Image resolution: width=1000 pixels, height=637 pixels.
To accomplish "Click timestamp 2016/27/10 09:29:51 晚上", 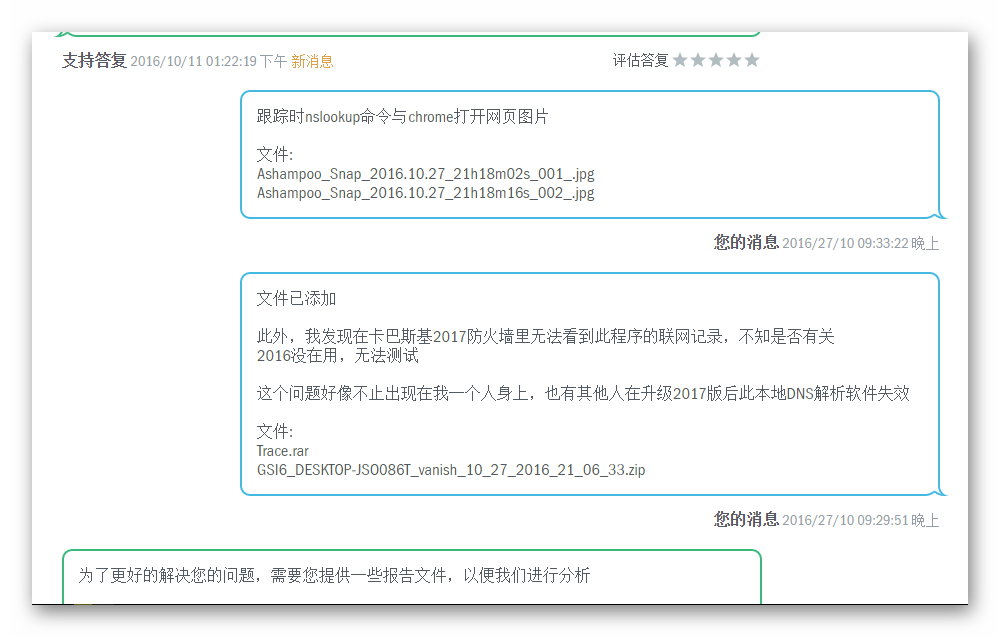I will 860,520.
